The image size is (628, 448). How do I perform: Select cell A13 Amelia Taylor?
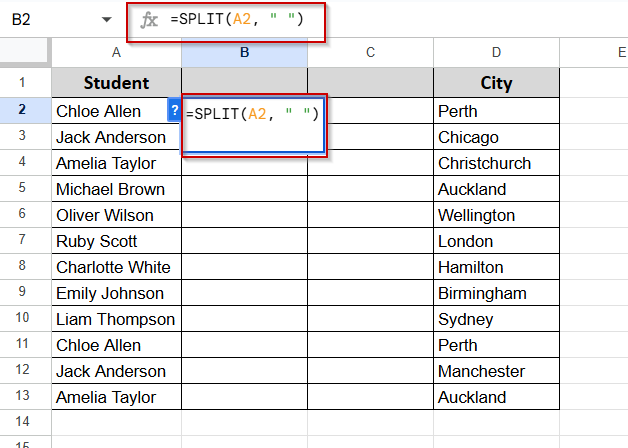tap(117, 397)
